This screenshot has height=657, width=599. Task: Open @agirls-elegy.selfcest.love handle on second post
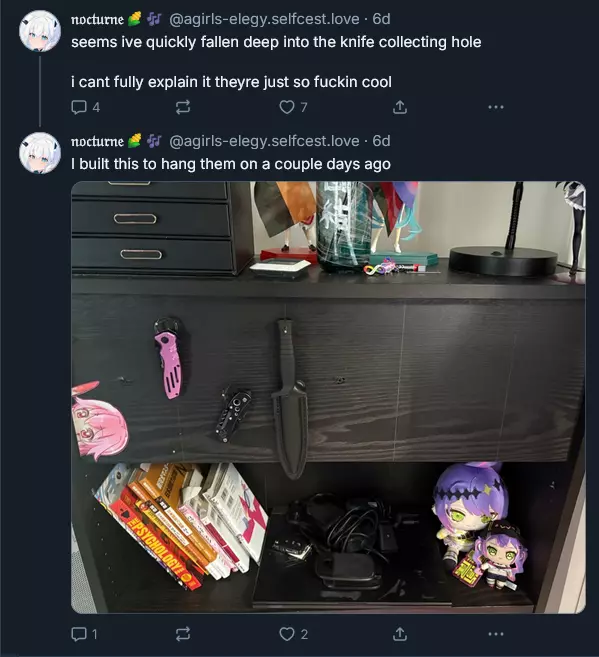(x=264, y=141)
